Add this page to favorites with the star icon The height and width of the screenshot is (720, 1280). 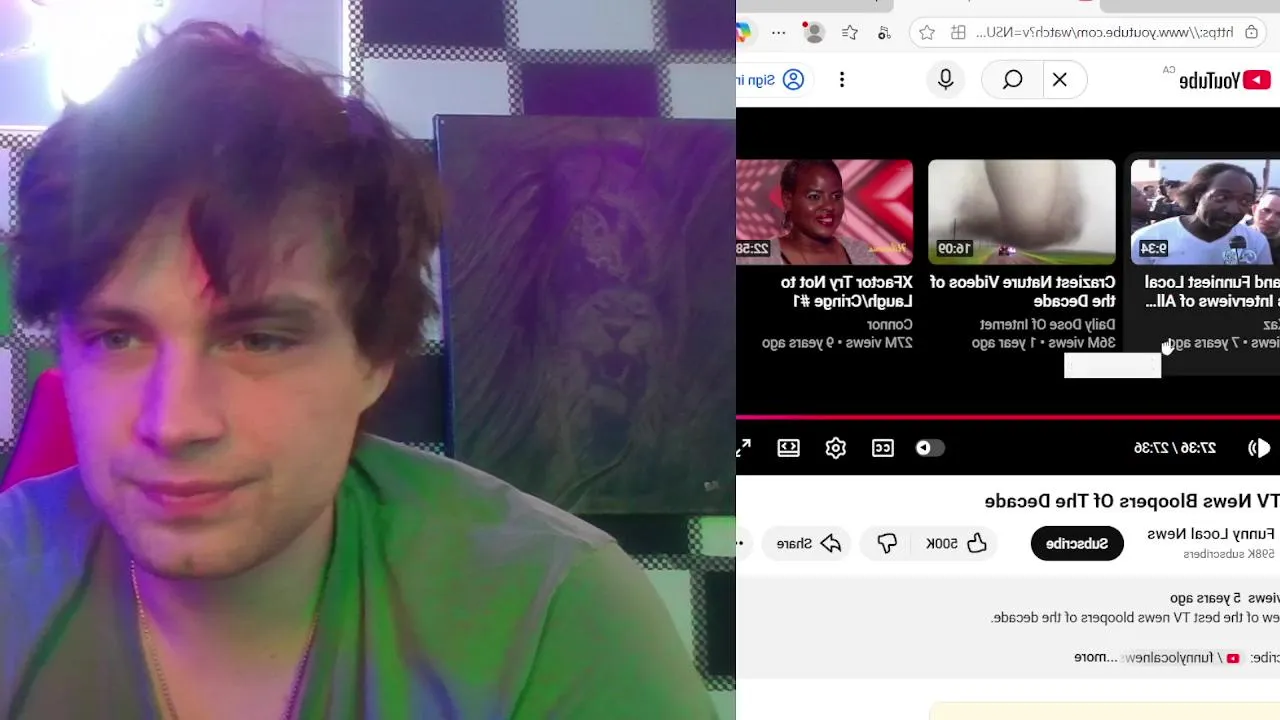coord(927,32)
